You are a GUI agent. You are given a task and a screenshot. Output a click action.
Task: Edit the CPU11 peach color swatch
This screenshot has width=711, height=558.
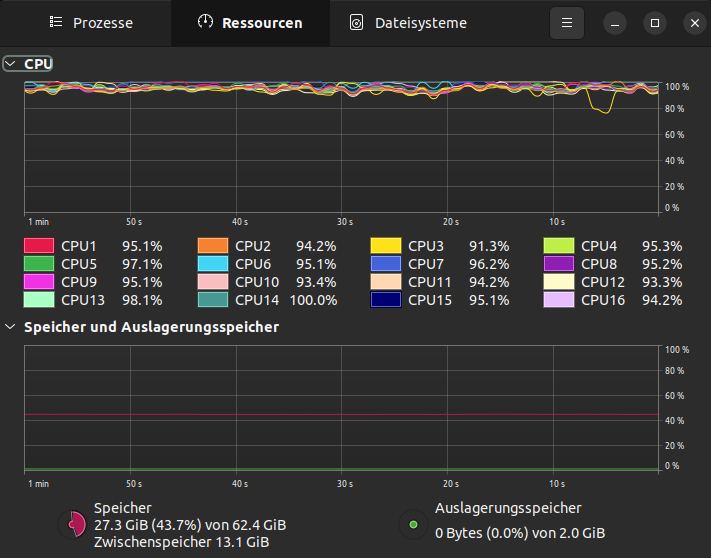click(x=386, y=282)
